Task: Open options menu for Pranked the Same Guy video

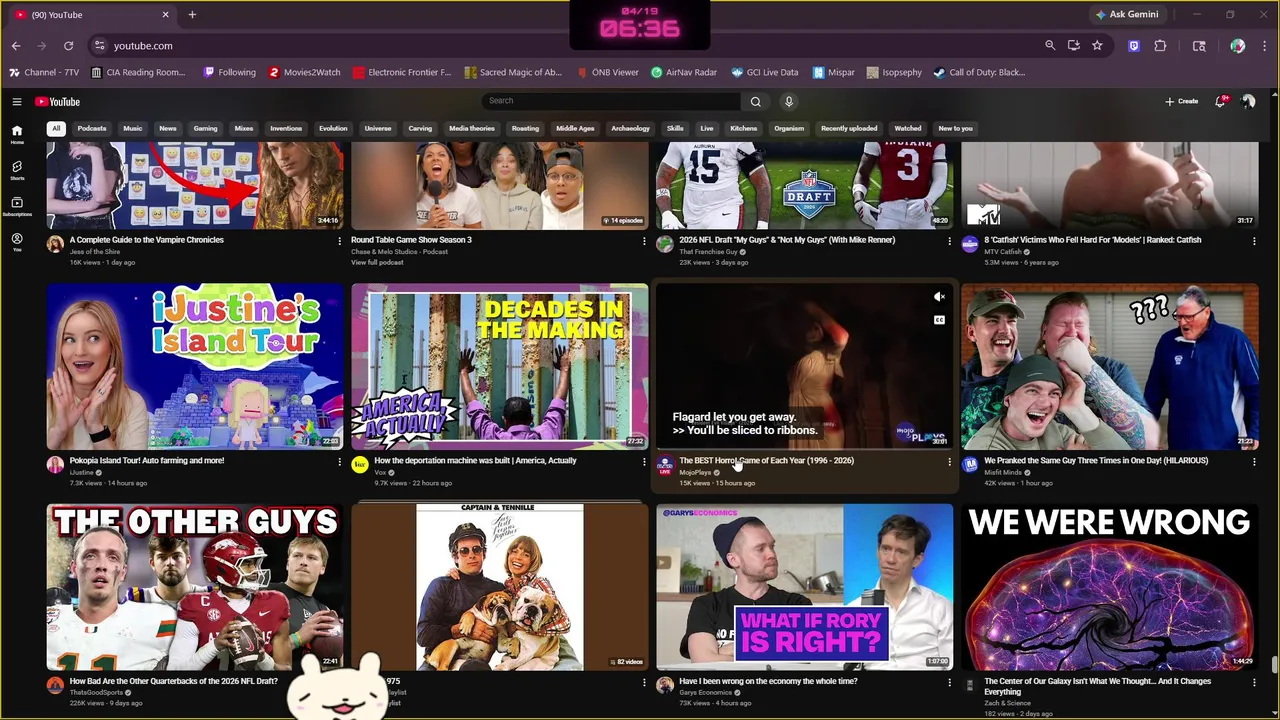Action: pos(1254,462)
